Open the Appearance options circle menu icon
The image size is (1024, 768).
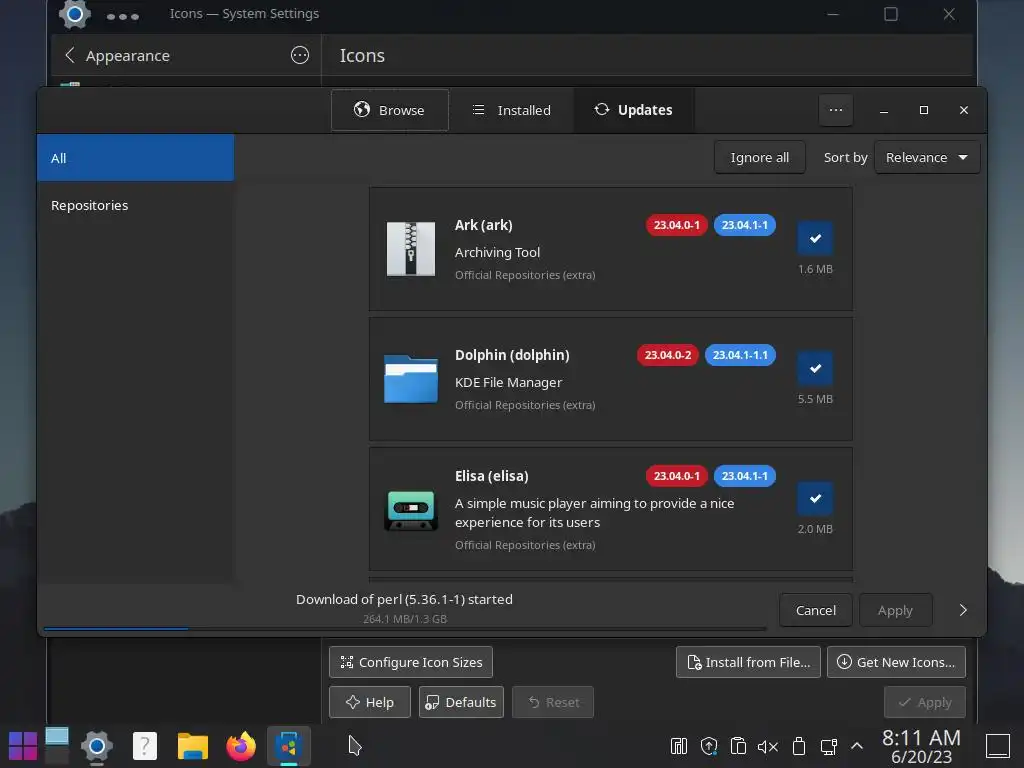(x=300, y=55)
